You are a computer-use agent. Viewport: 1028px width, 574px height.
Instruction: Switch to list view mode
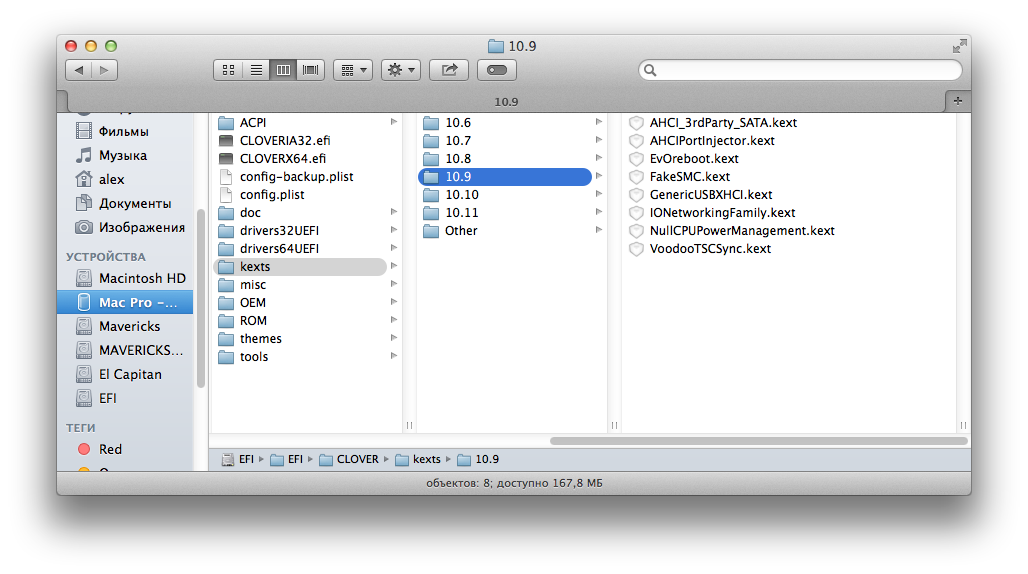coord(256,70)
